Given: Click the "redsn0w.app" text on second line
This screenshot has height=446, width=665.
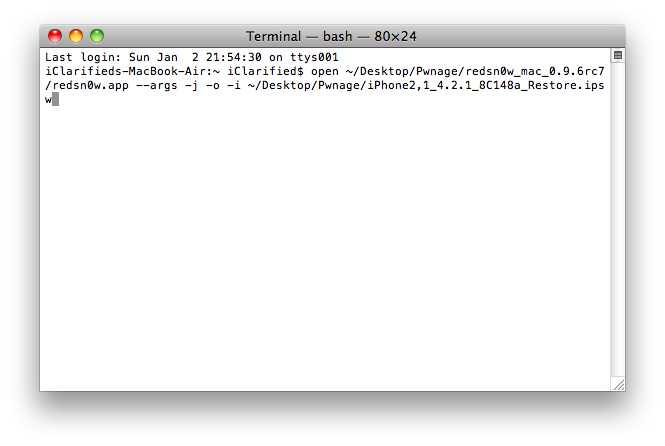Looking at the screenshot, I should coord(89,86).
